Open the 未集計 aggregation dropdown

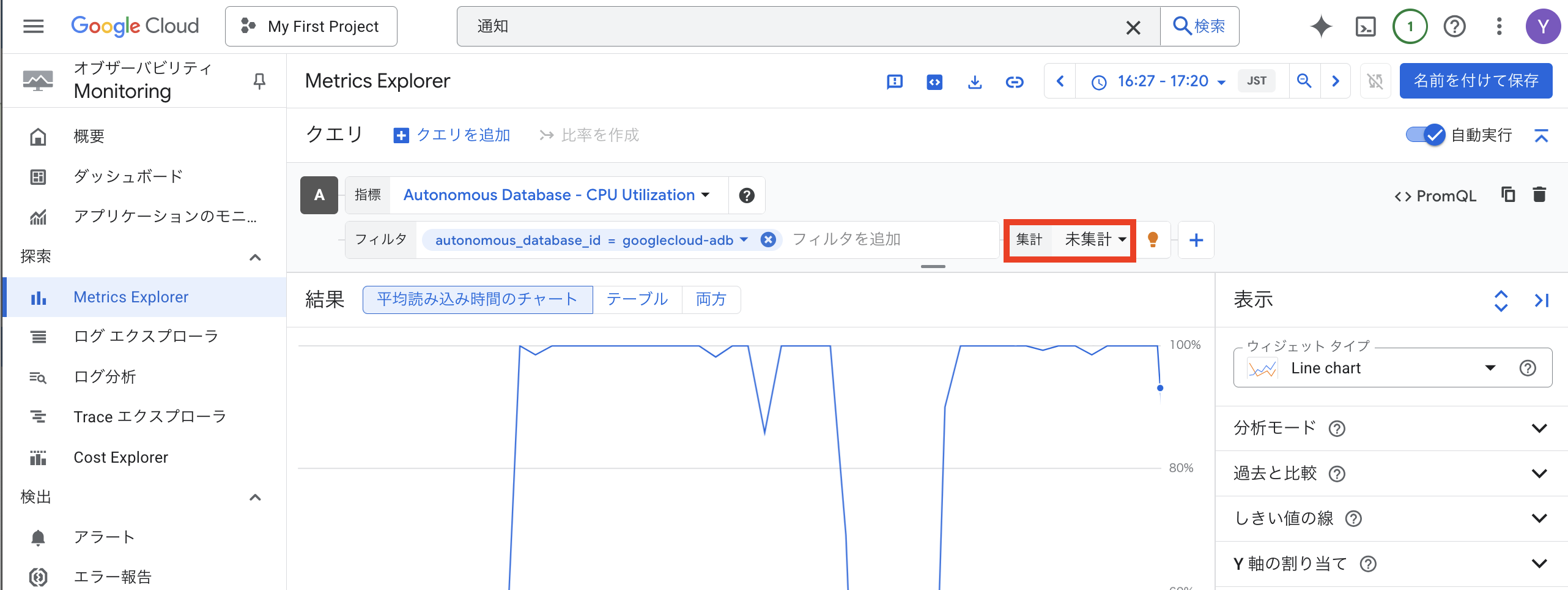point(1094,239)
